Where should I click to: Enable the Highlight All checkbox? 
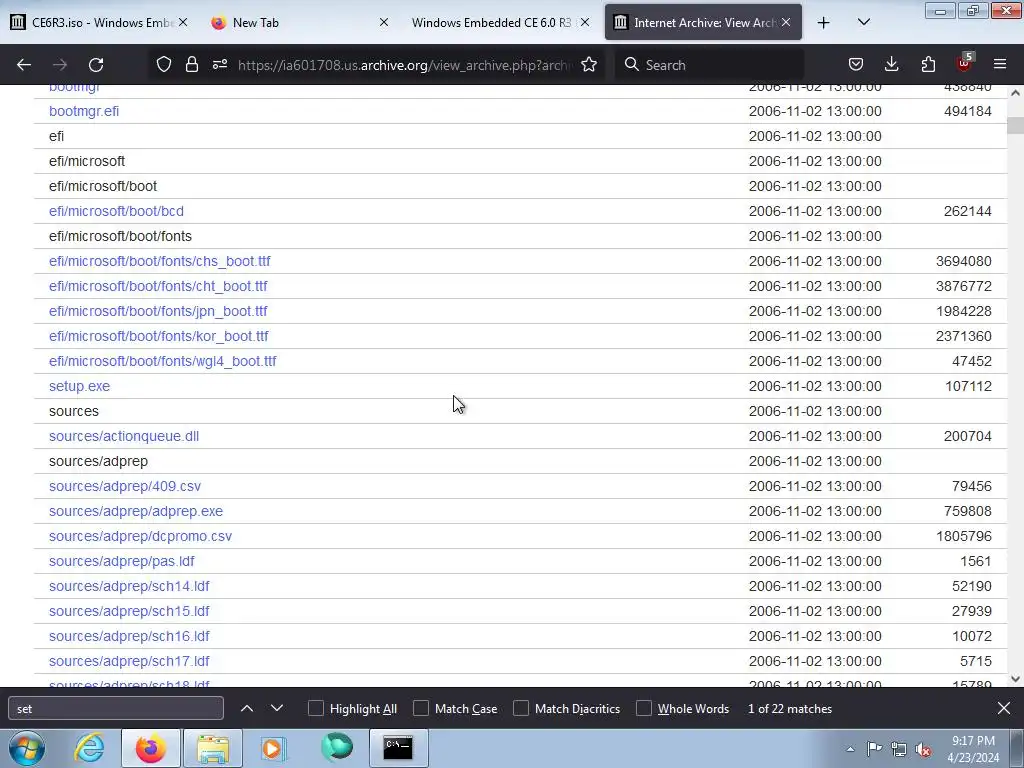[315, 709]
